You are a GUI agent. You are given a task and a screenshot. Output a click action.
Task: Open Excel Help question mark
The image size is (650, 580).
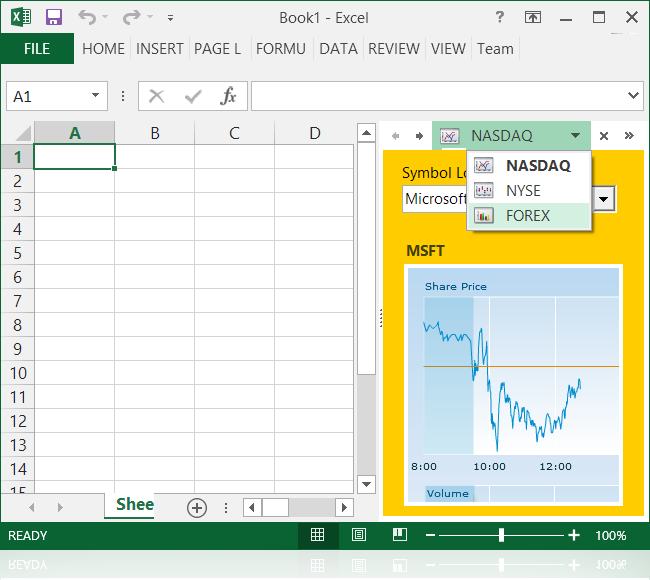point(500,17)
